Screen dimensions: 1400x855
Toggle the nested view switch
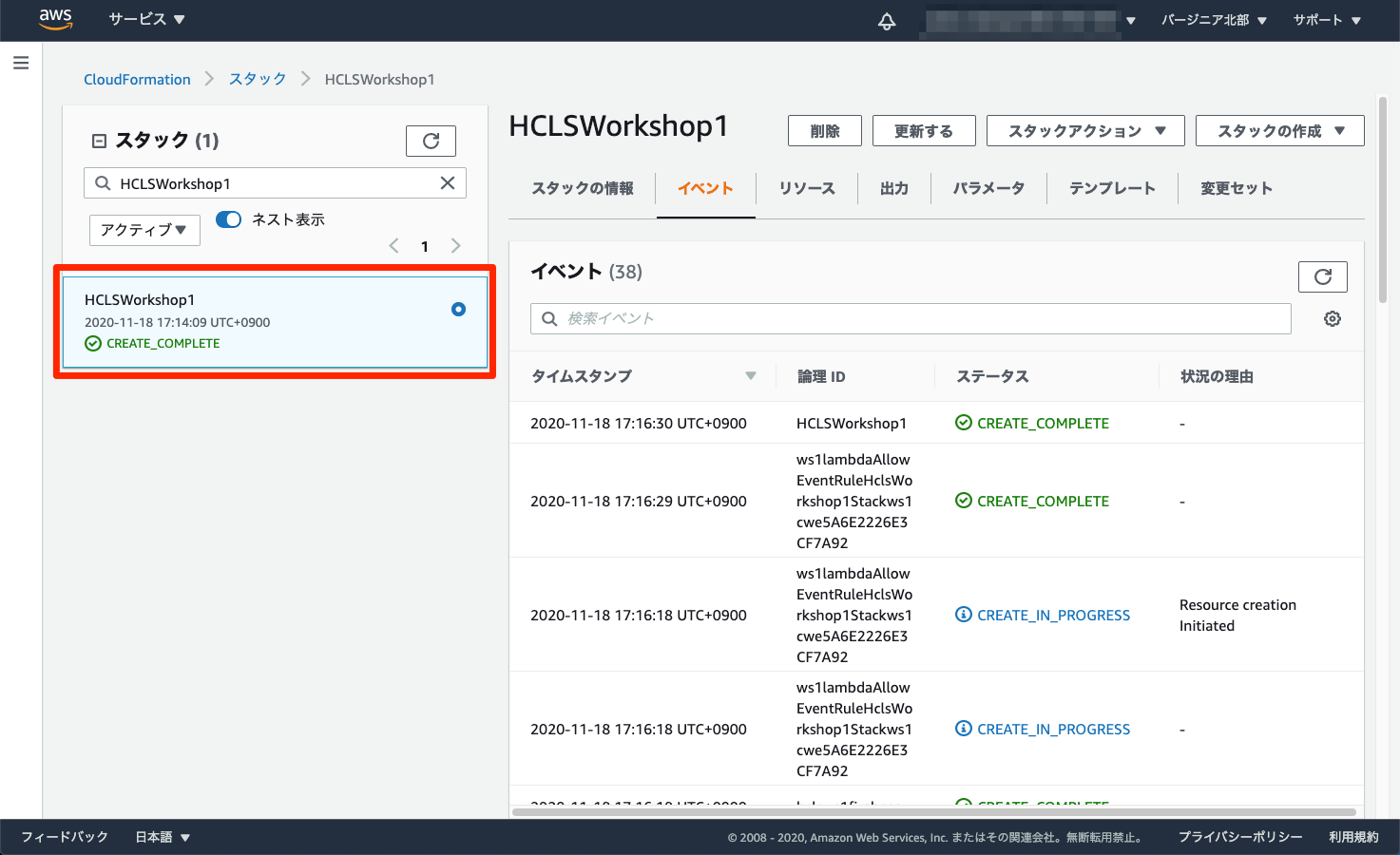pyautogui.click(x=229, y=219)
